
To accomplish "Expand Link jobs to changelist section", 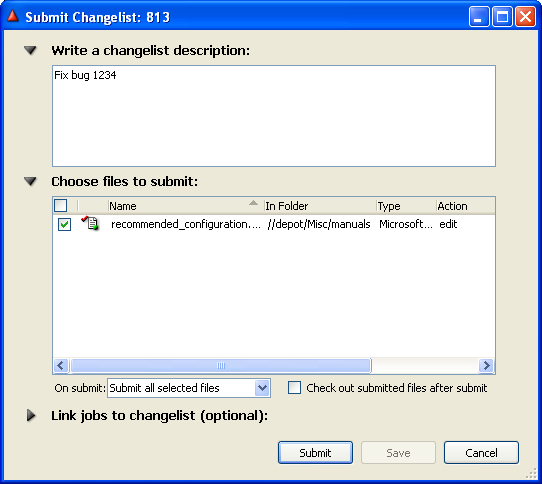I will pyautogui.click(x=31, y=416).
